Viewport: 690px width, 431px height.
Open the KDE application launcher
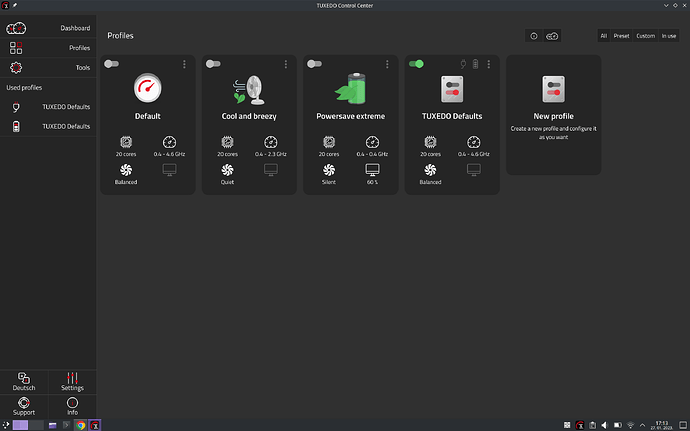coord(6,425)
